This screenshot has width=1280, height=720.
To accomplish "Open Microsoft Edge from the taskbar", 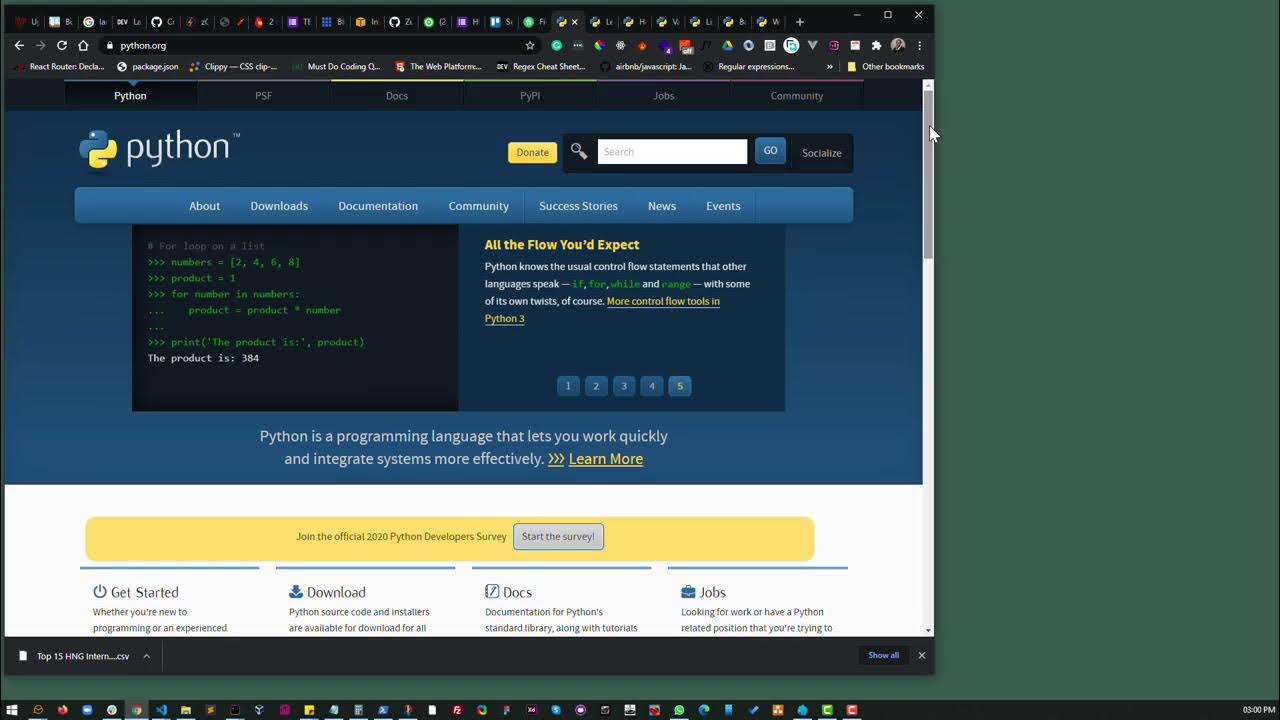I will 704,710.
